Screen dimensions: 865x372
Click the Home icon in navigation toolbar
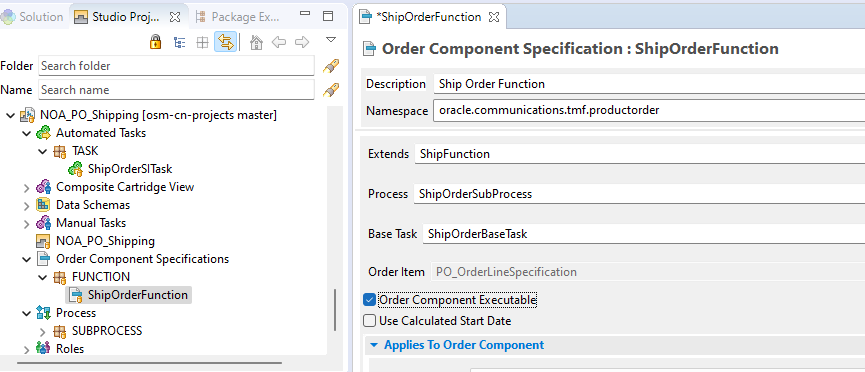pyautogui.click(x=256, y=42)
